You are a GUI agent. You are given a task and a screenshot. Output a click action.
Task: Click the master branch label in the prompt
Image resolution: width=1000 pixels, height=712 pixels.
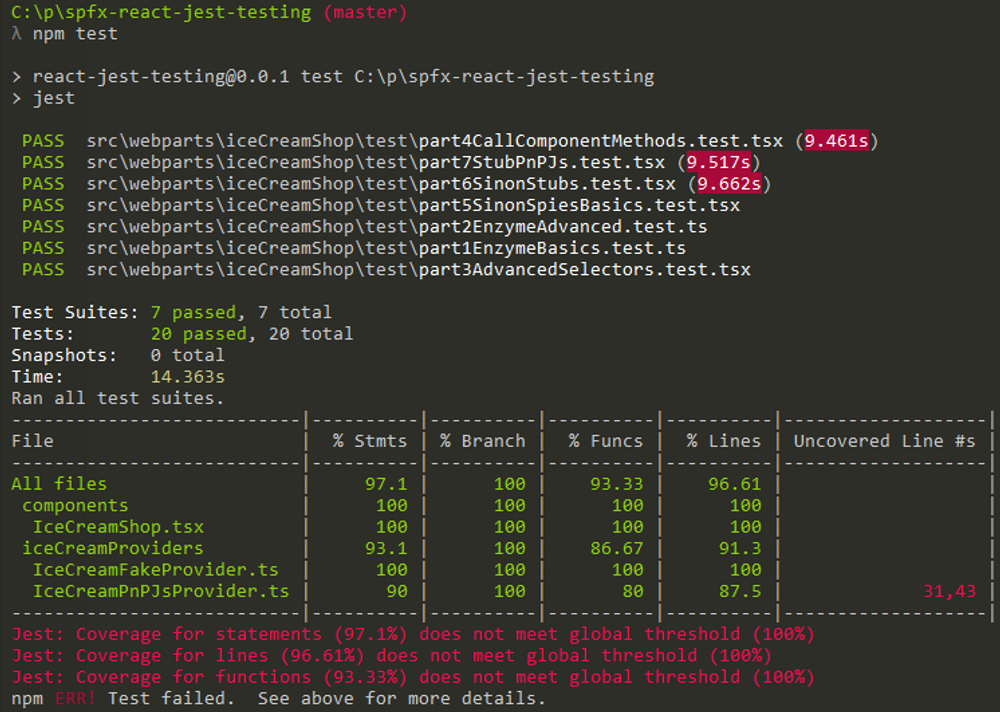point(365,12)
